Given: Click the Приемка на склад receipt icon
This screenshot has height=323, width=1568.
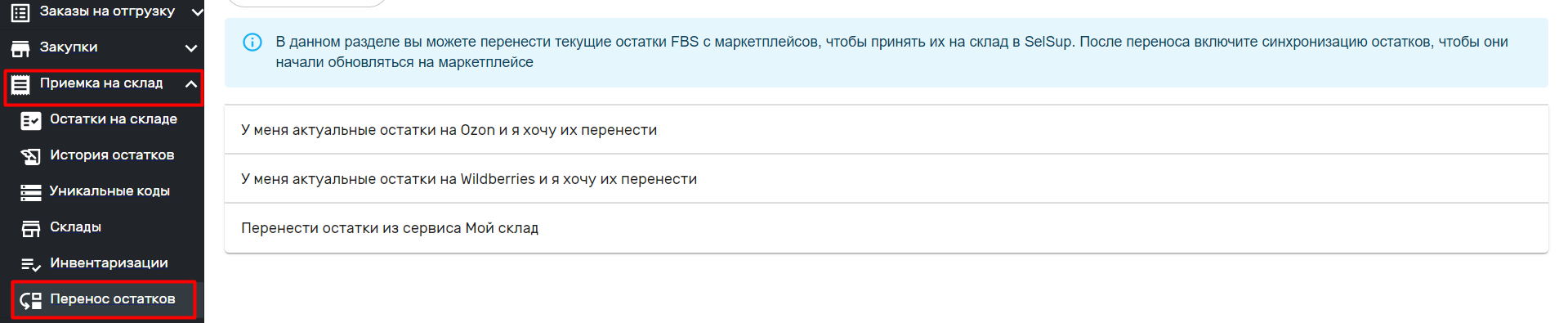Looking at the screenshot, I should pos(20,84).
